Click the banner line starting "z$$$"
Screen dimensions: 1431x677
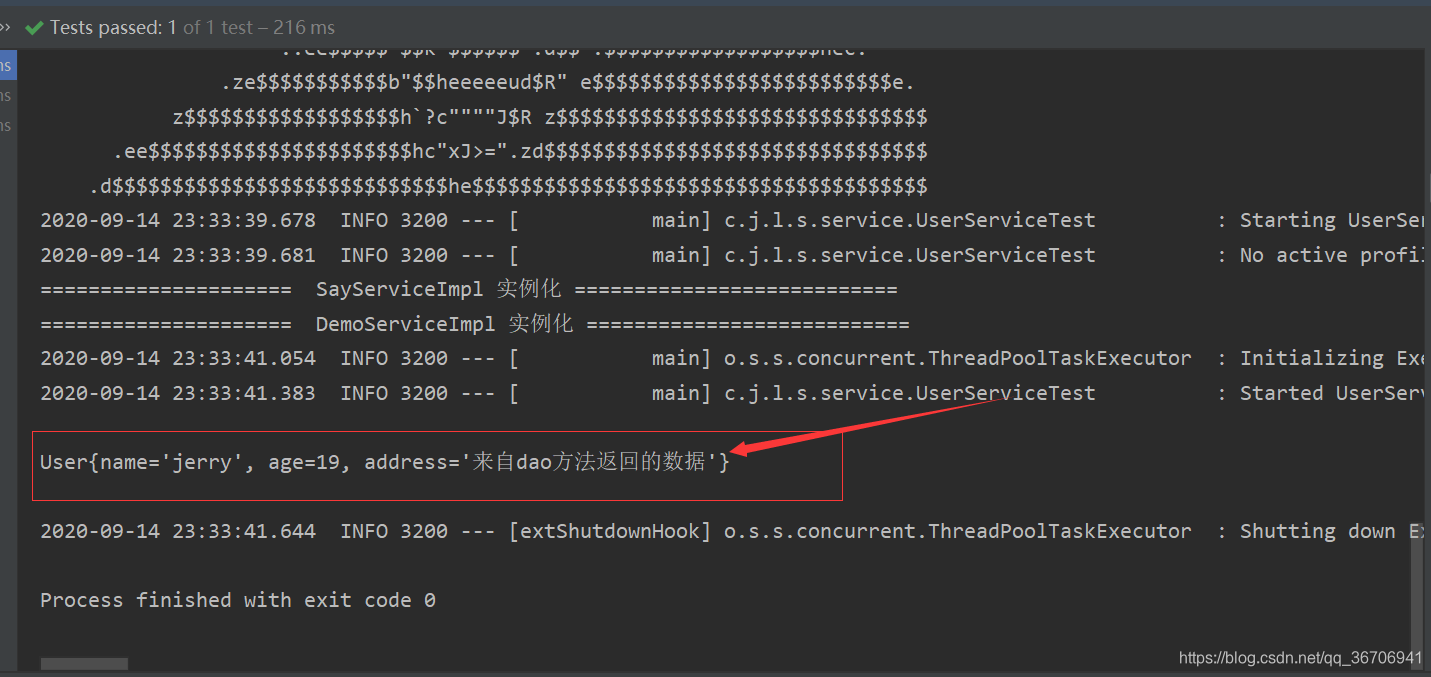[x=550, y=118]
